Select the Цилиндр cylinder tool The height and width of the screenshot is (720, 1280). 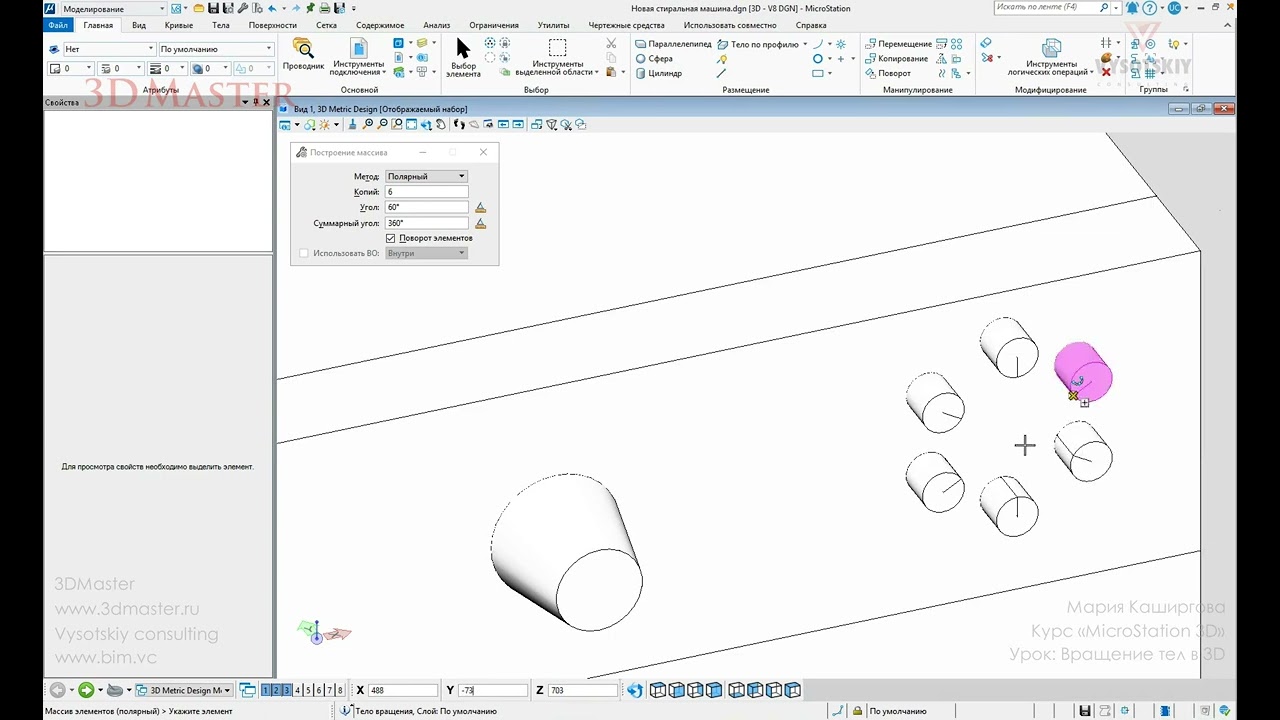(659, 73)
